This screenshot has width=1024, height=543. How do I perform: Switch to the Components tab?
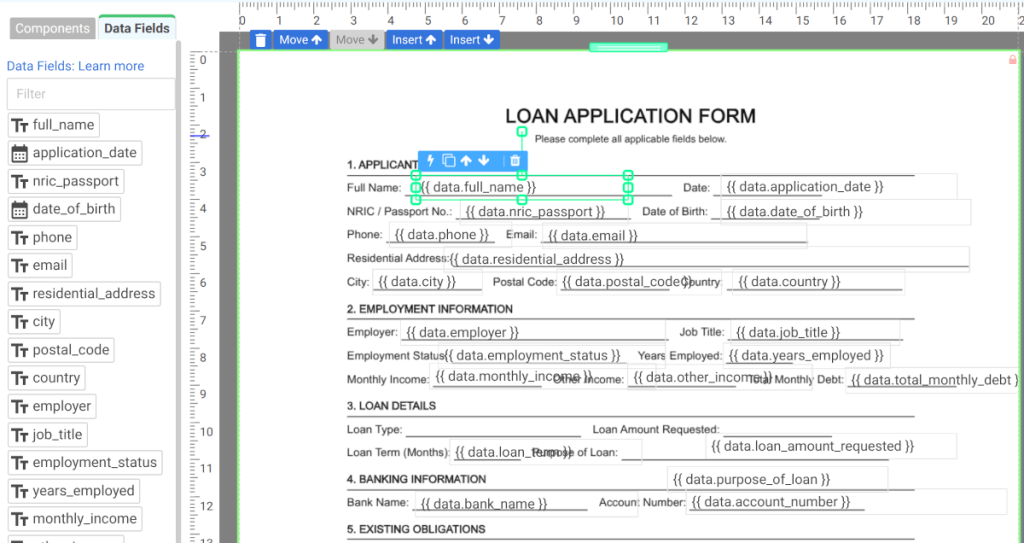[52, 28]
